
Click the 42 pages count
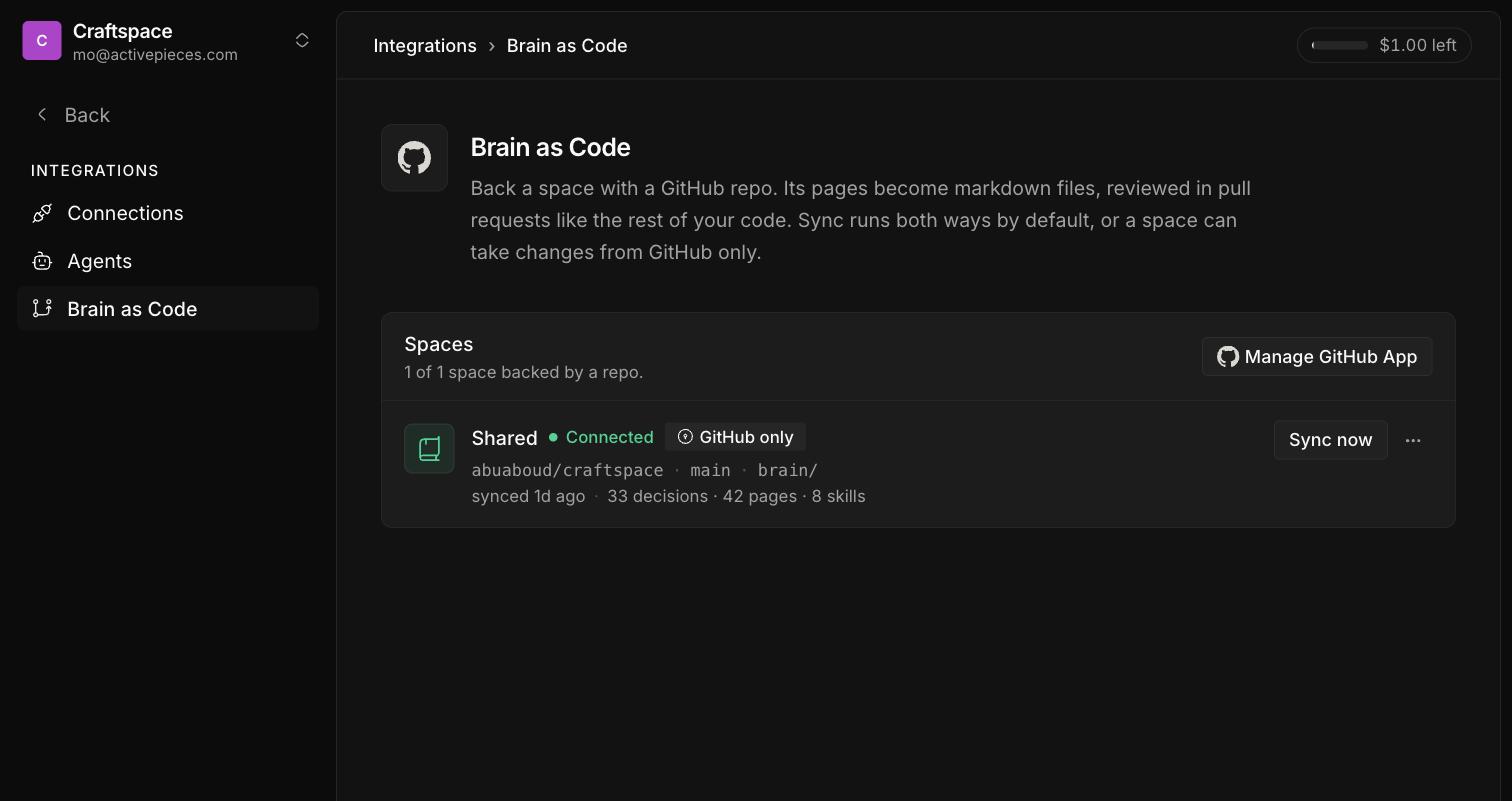tap(760, 496)
